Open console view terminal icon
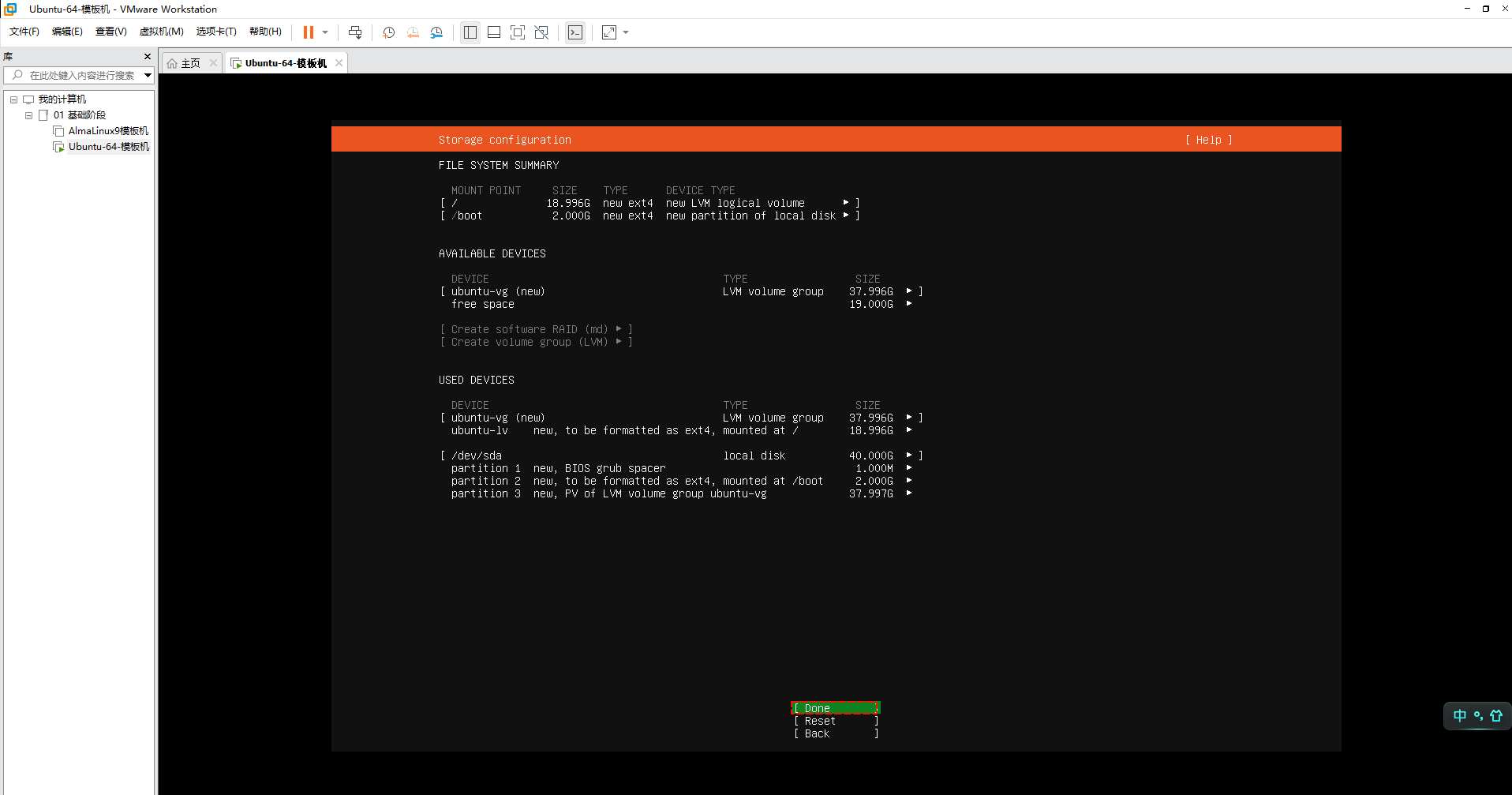 click(575, 32)
